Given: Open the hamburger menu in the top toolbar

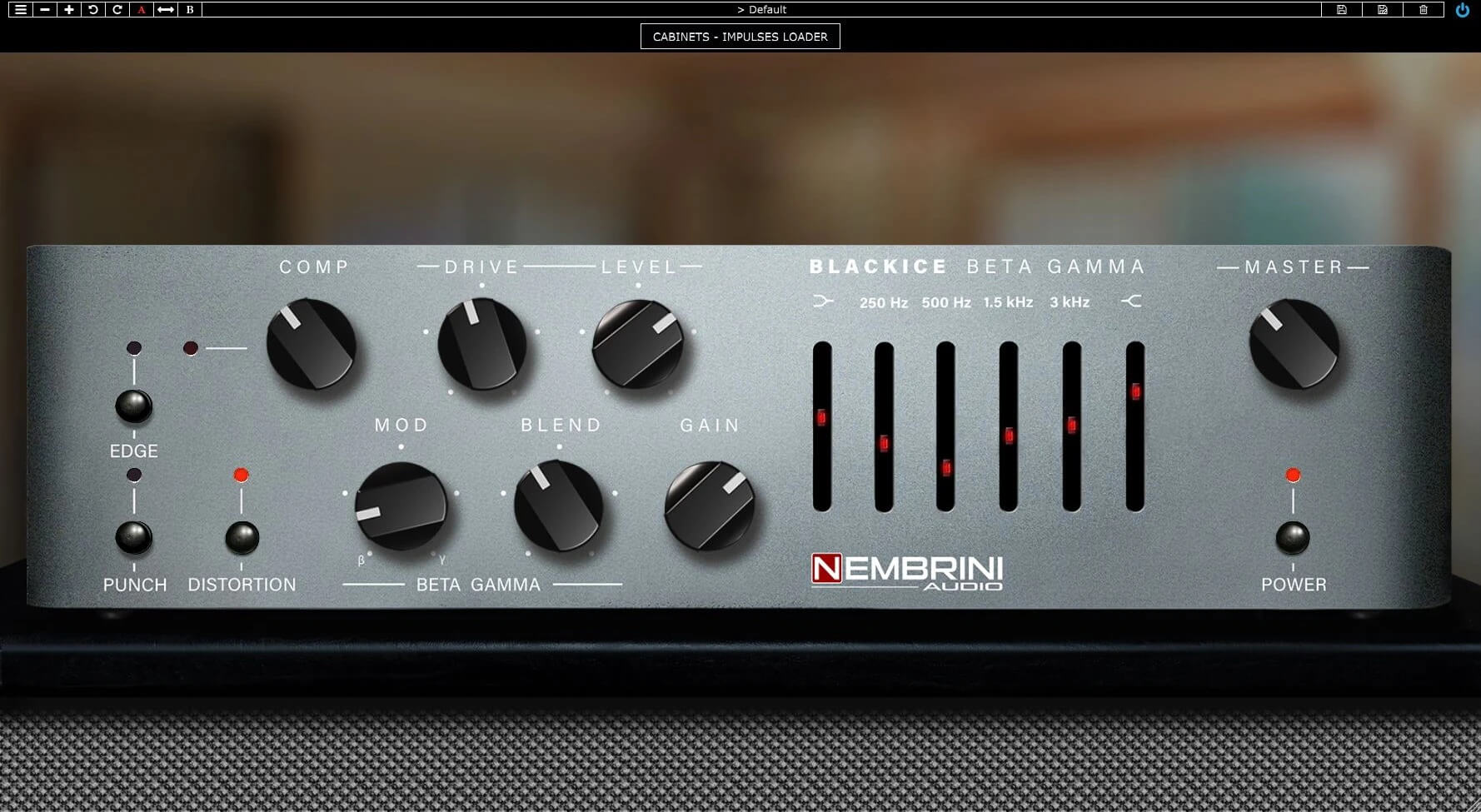Looking at the screenshot, I should click(x=20, y=10).
